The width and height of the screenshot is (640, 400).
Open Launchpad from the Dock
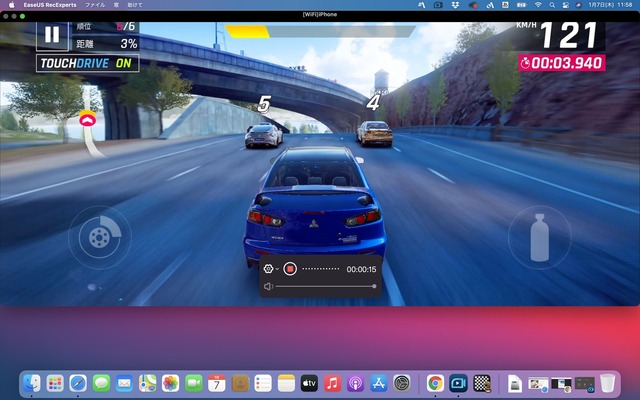[x=55, y=383]
